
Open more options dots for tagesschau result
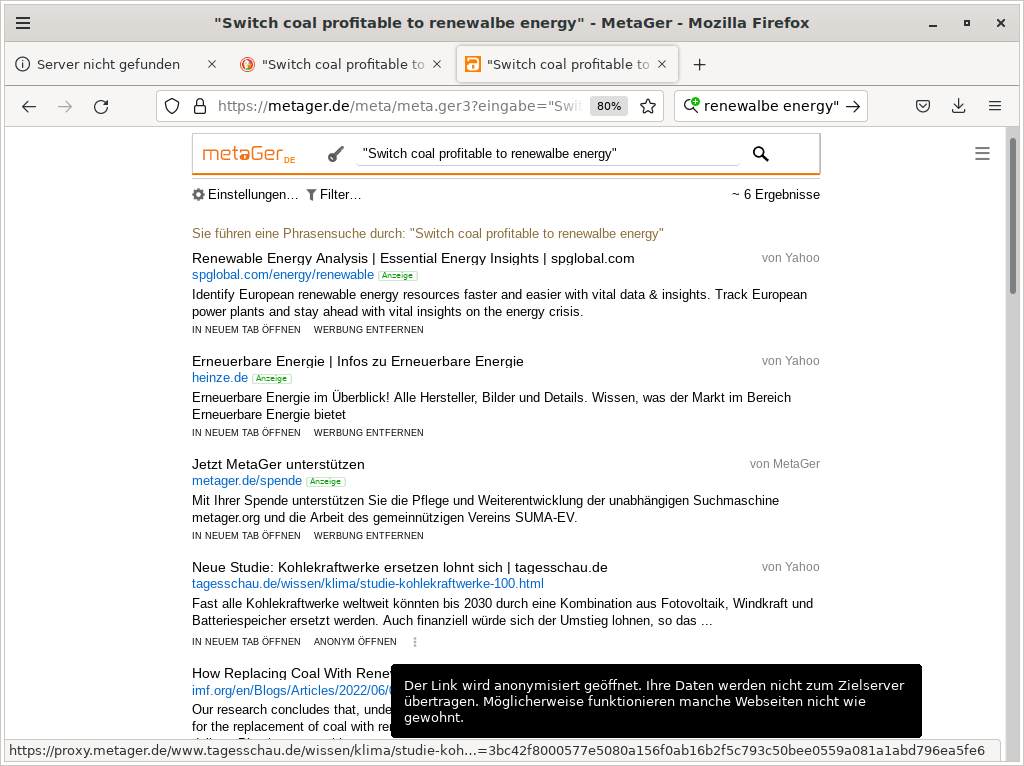point(415,642)
